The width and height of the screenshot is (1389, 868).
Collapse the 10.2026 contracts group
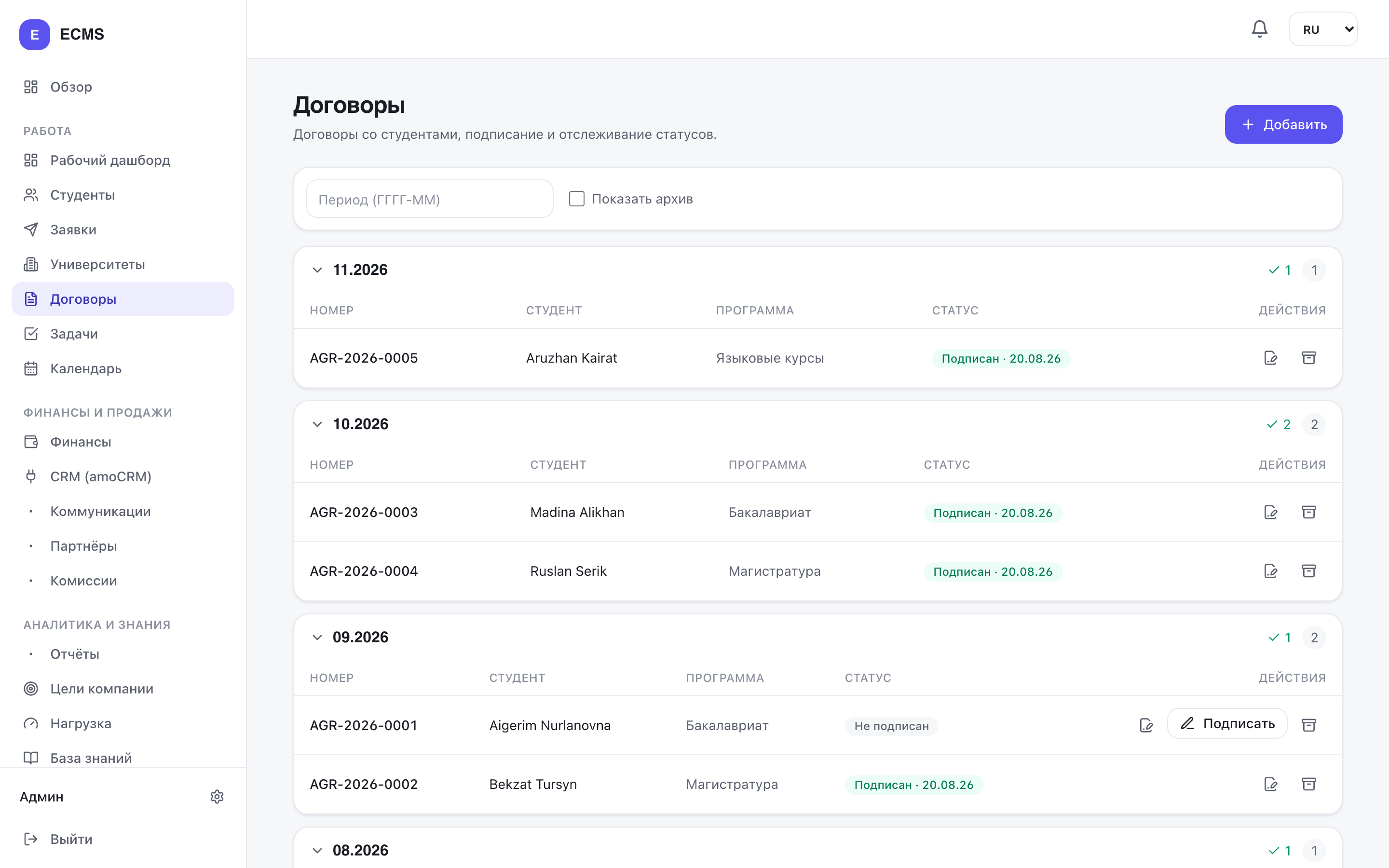317,424
